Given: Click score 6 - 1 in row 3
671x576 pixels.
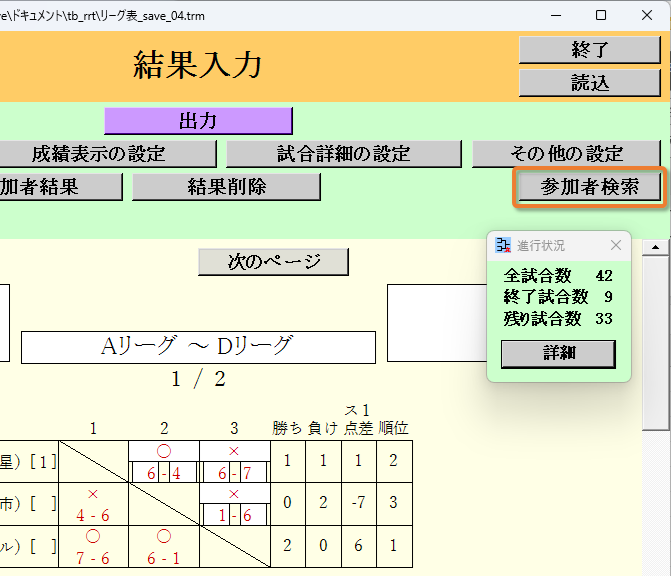Looking at the screenshot, I should (163, 558).
